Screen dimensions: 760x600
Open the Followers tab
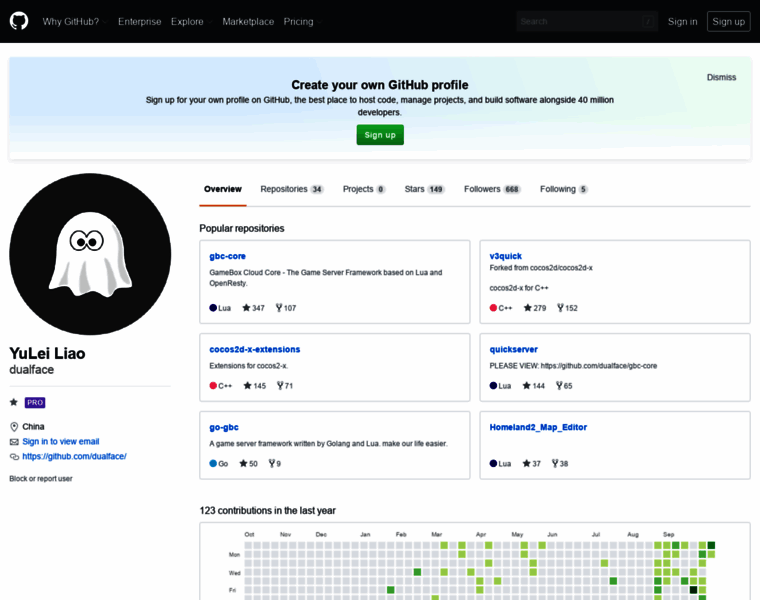coord(492,189)
